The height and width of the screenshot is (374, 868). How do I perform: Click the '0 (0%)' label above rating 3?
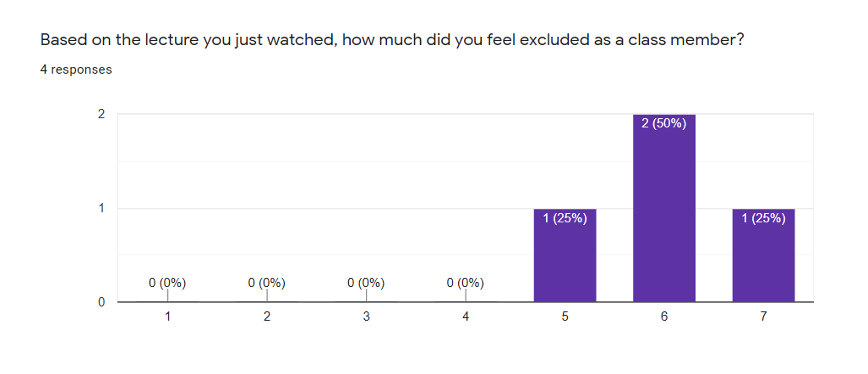tap(366, 283)
